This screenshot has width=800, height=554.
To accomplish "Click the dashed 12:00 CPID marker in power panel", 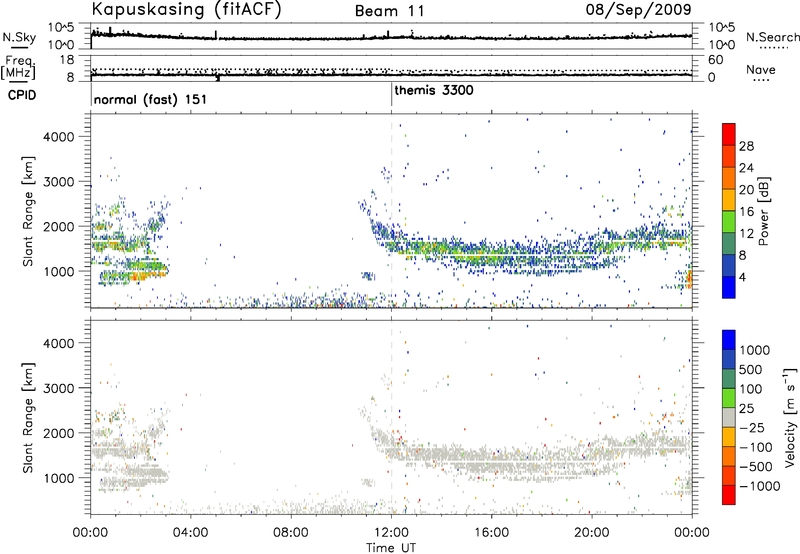I will tap(392, 211).
